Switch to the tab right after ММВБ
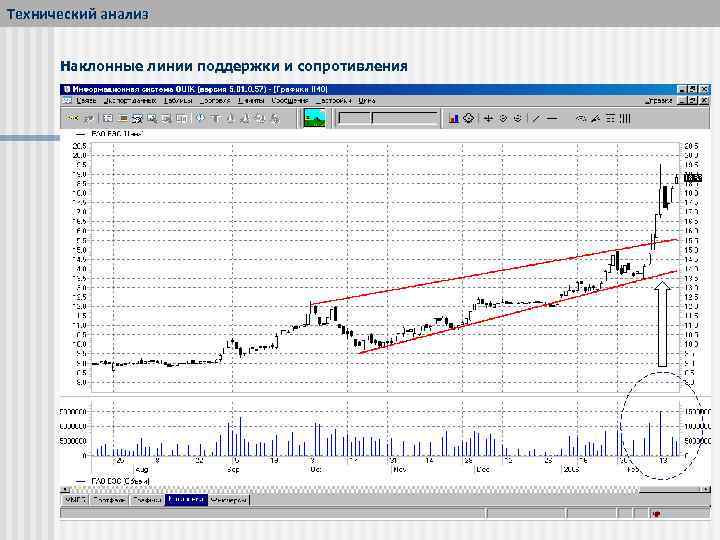 [109, 500]
